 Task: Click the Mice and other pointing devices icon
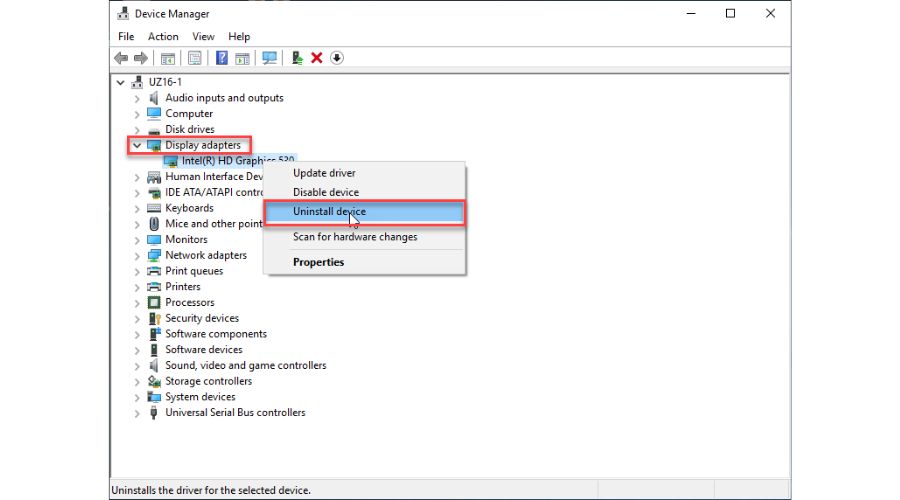154,224
